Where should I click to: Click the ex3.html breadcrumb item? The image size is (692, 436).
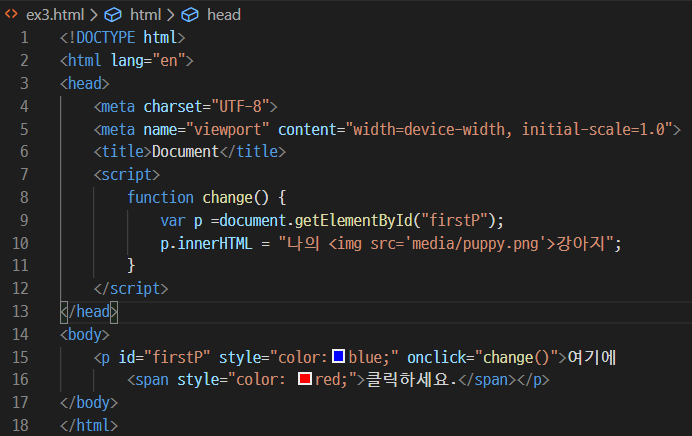pyautogui.click(x=55, y=15)
